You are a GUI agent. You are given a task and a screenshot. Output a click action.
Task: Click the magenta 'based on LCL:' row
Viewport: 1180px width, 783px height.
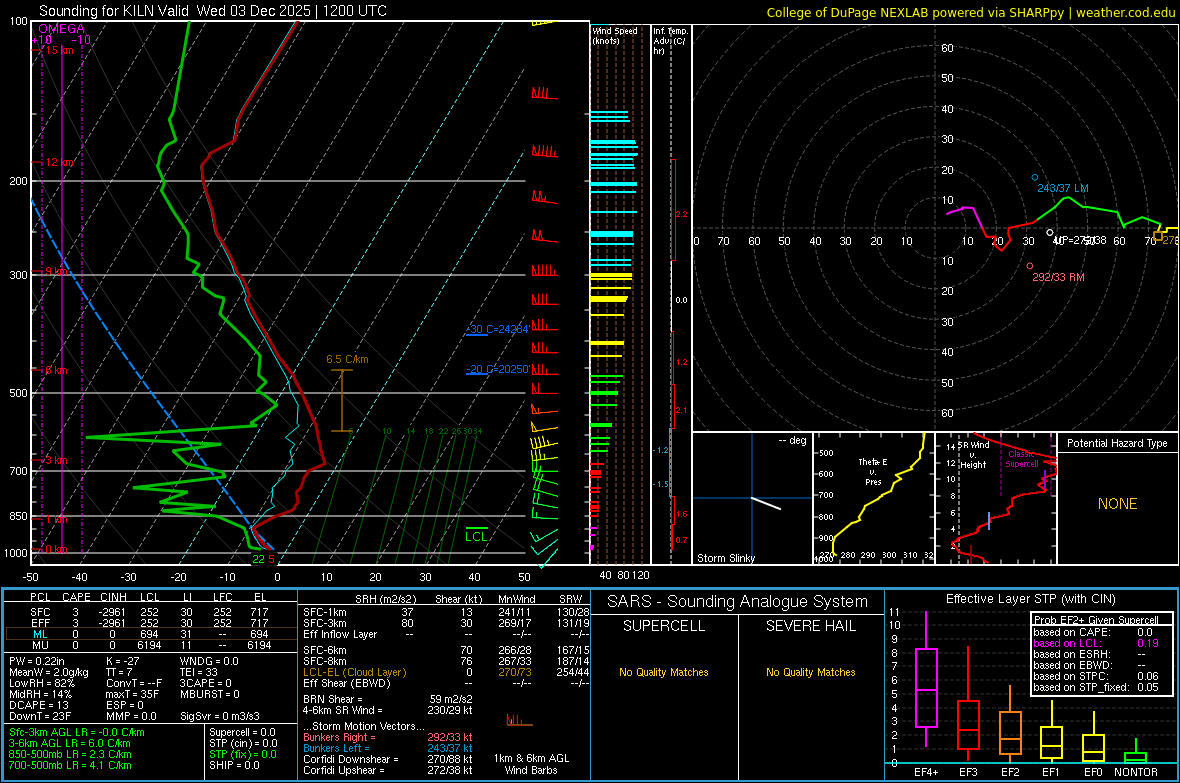tap(1096, 643)
